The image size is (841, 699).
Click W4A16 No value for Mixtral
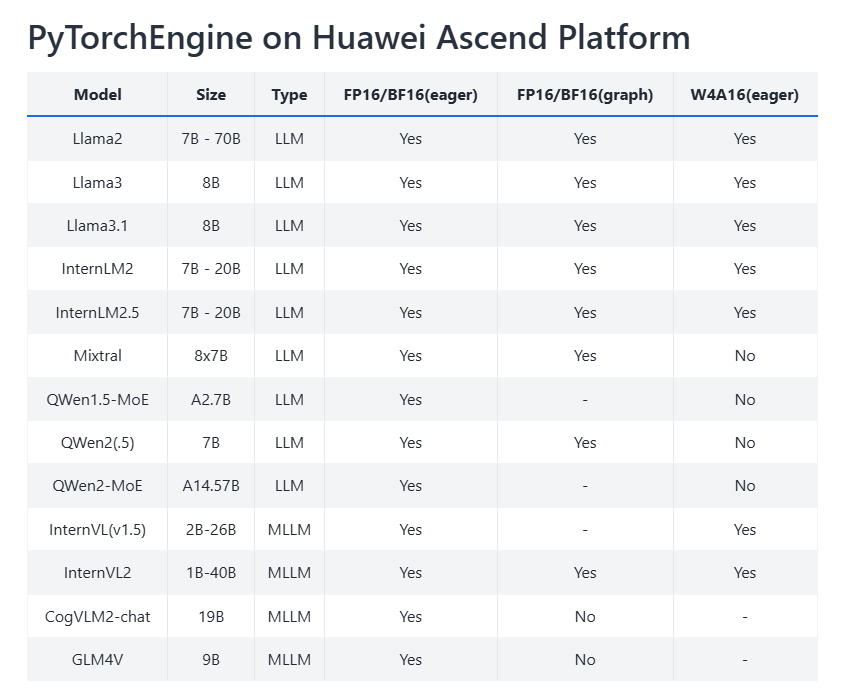click(x=744, y=355)
